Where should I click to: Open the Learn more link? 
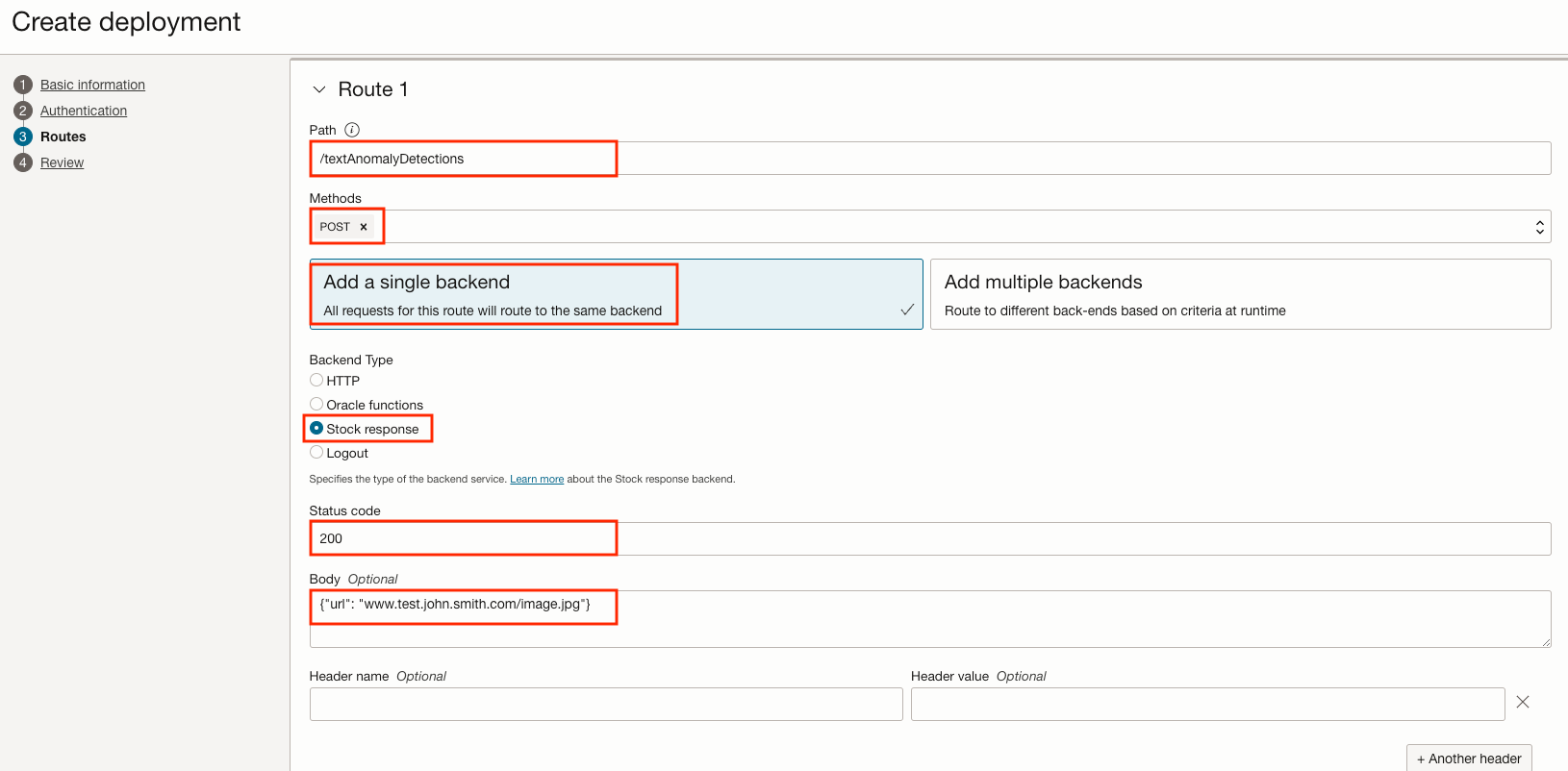pyautogui.click(x=537, y=479)
